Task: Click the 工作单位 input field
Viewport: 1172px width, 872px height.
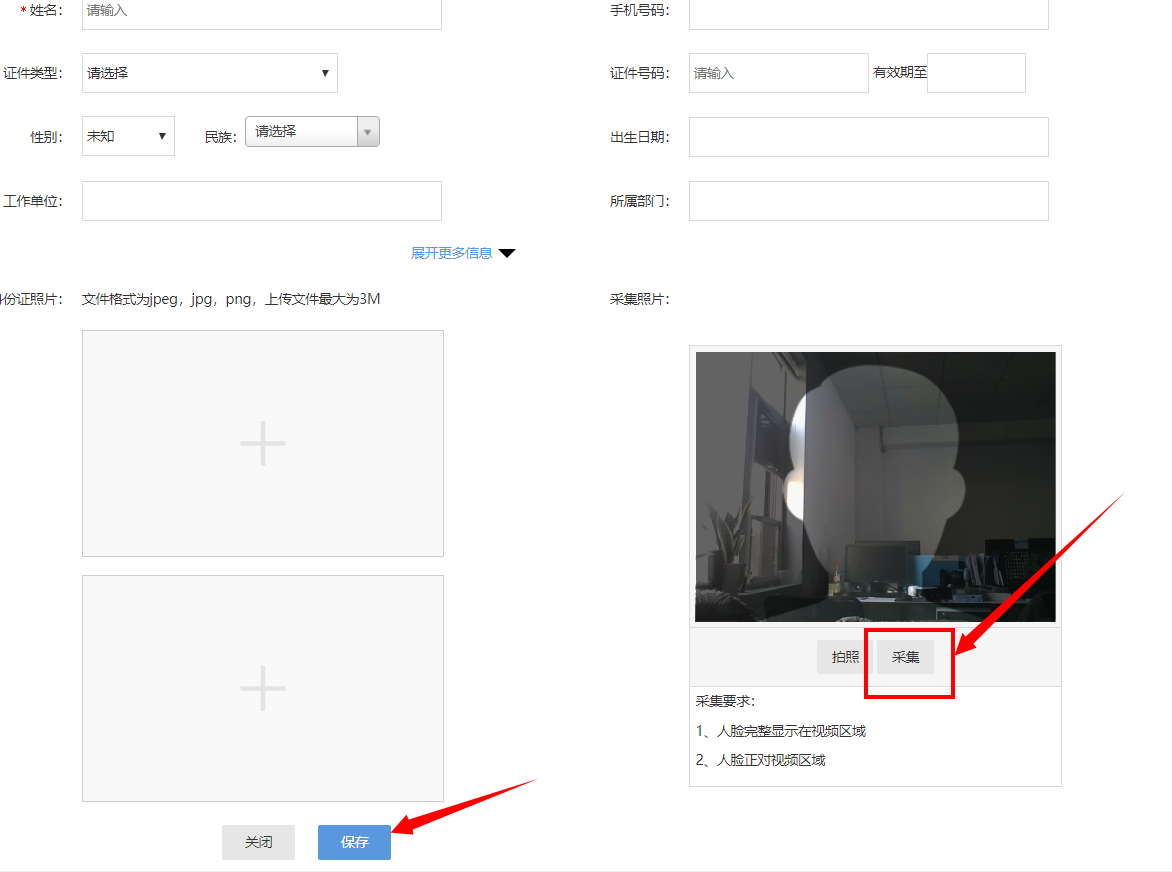Action: [x=262, y=201]
